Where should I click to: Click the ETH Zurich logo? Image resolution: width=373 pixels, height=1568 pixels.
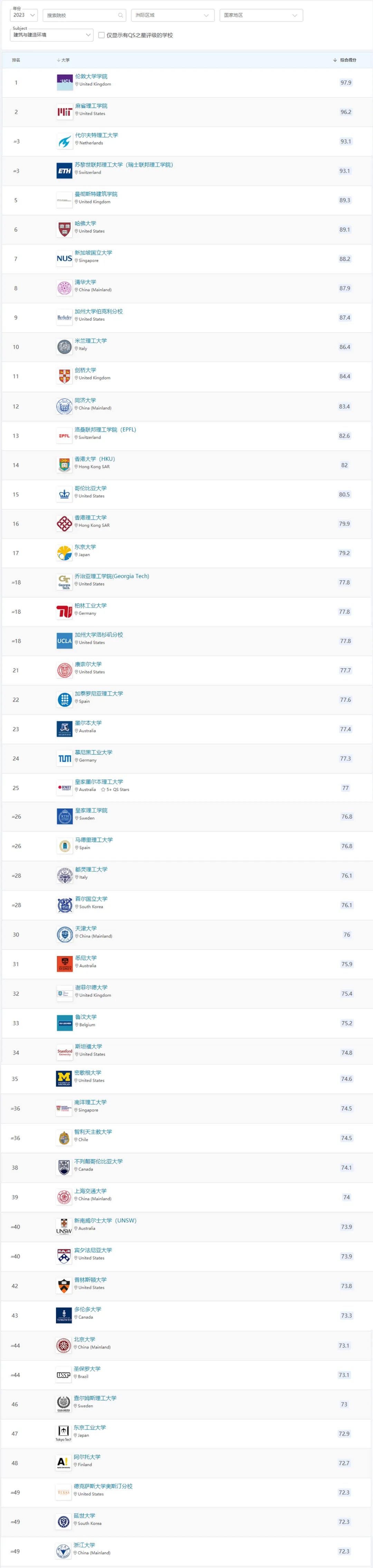(65, 171)
